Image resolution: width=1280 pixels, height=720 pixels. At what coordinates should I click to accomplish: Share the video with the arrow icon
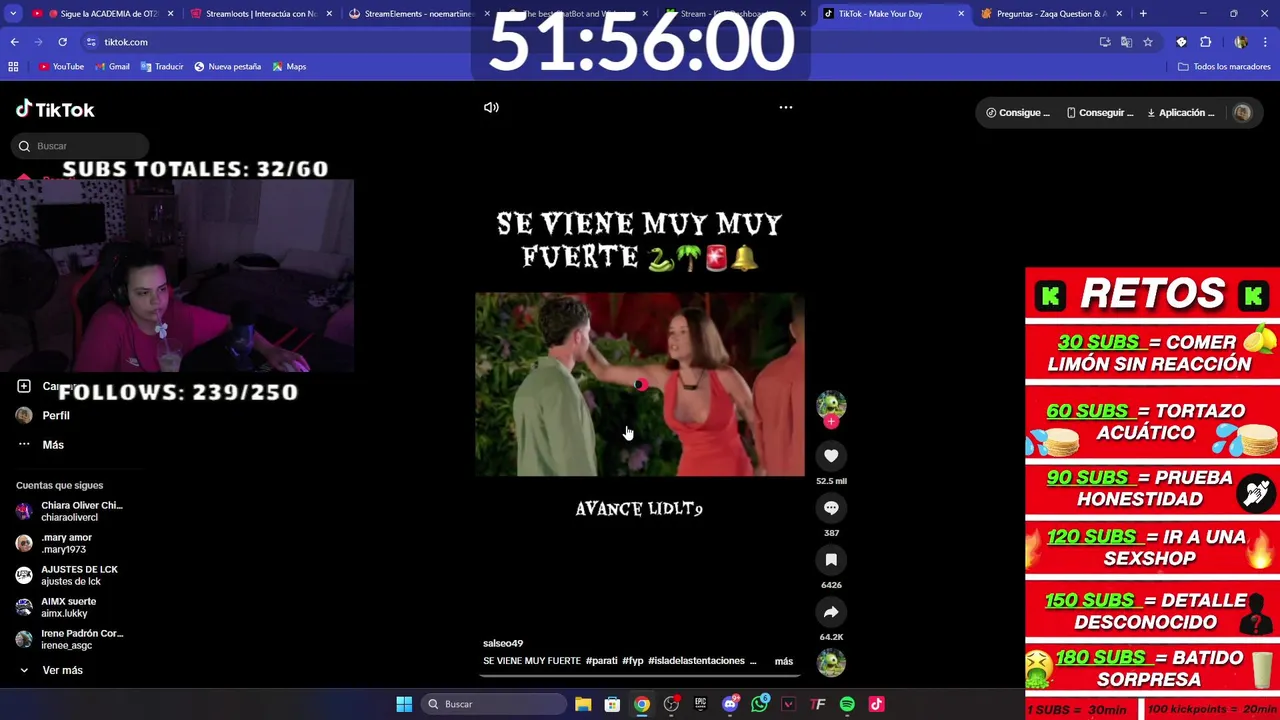[x=831, y=612]
